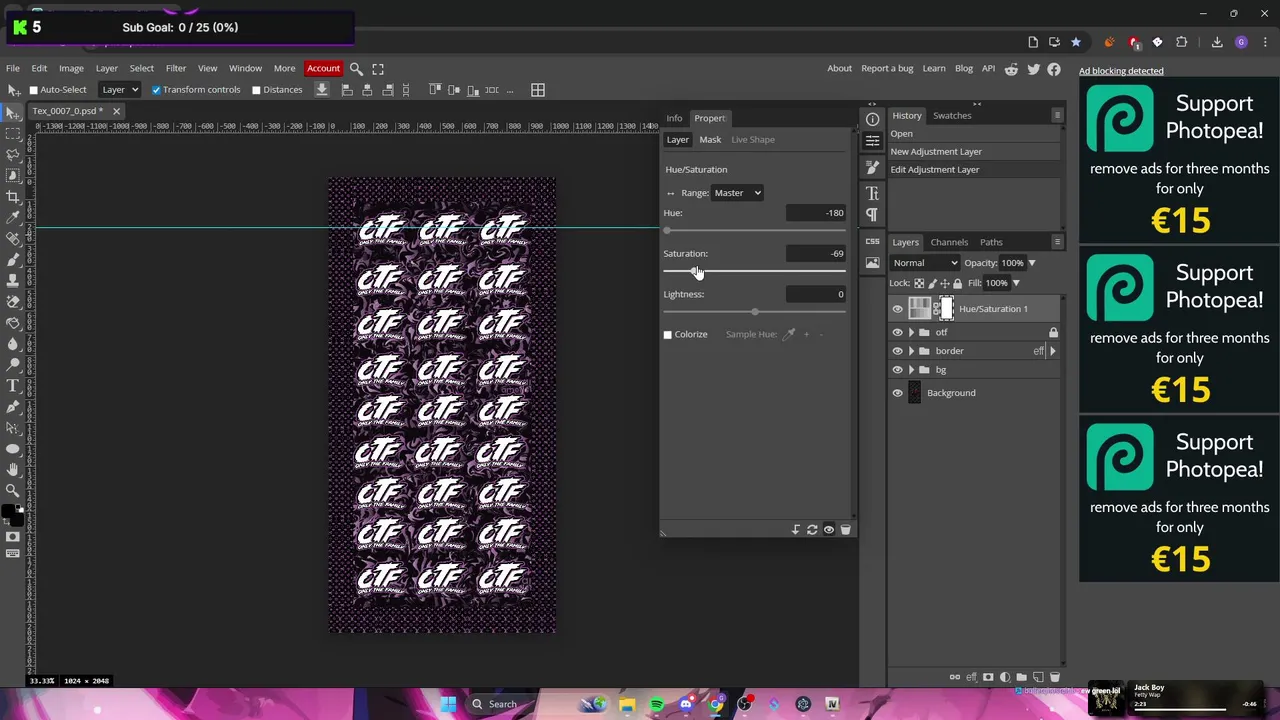1280x720 pixels.
Task: Delete adjustment via Properties trash icon
Action: pyautogui.click(x=845, y=530)
